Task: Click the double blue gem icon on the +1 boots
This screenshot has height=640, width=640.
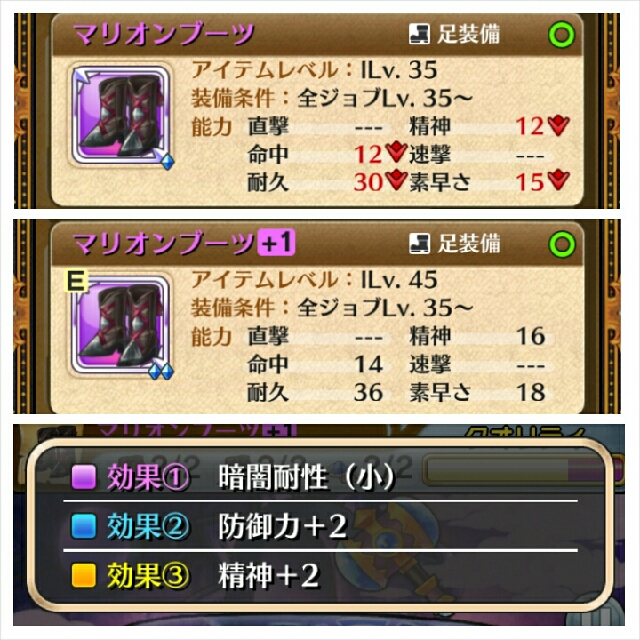Action: pyautogui.click(x=161, y=372)
